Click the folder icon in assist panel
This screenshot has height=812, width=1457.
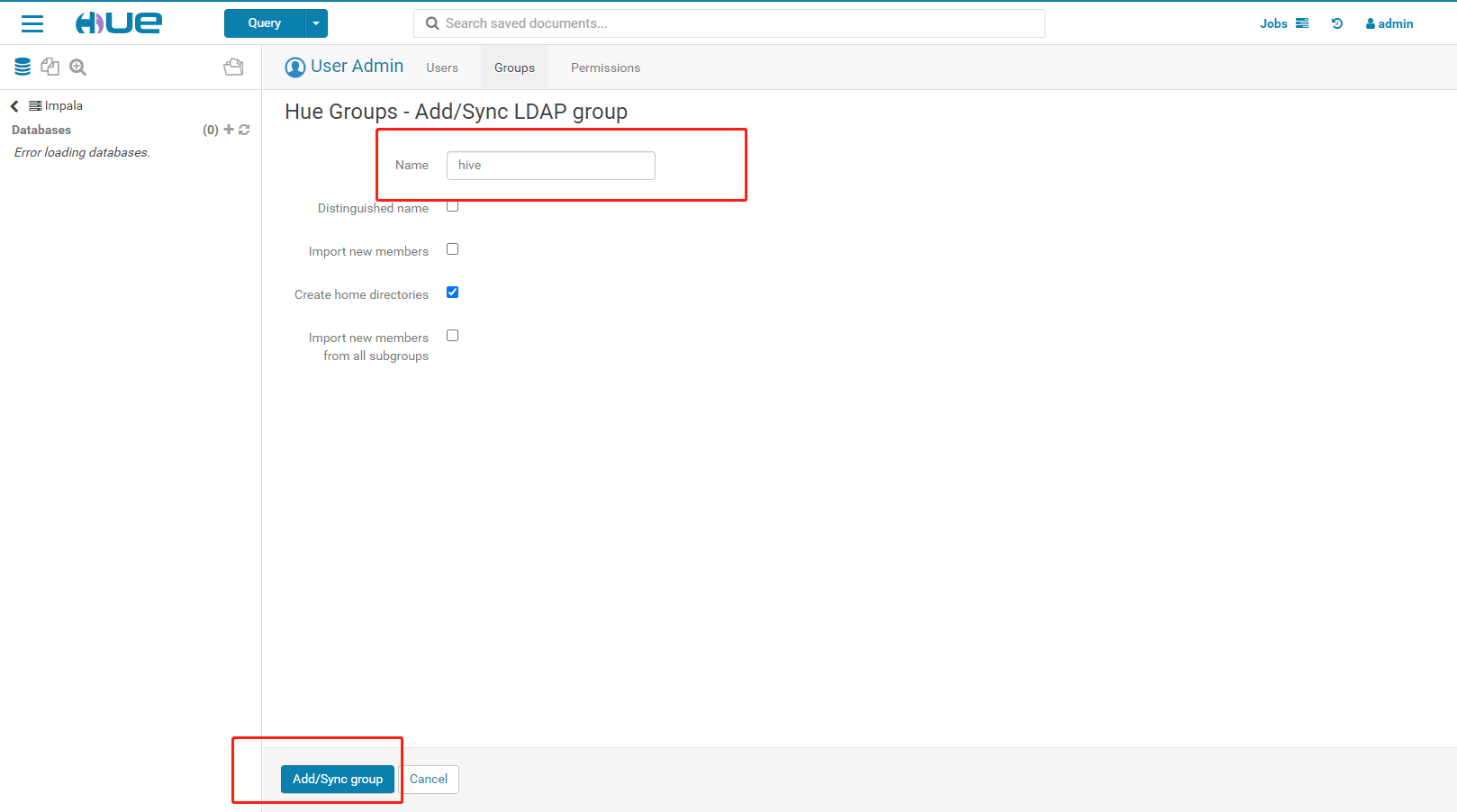click(233, 67)
